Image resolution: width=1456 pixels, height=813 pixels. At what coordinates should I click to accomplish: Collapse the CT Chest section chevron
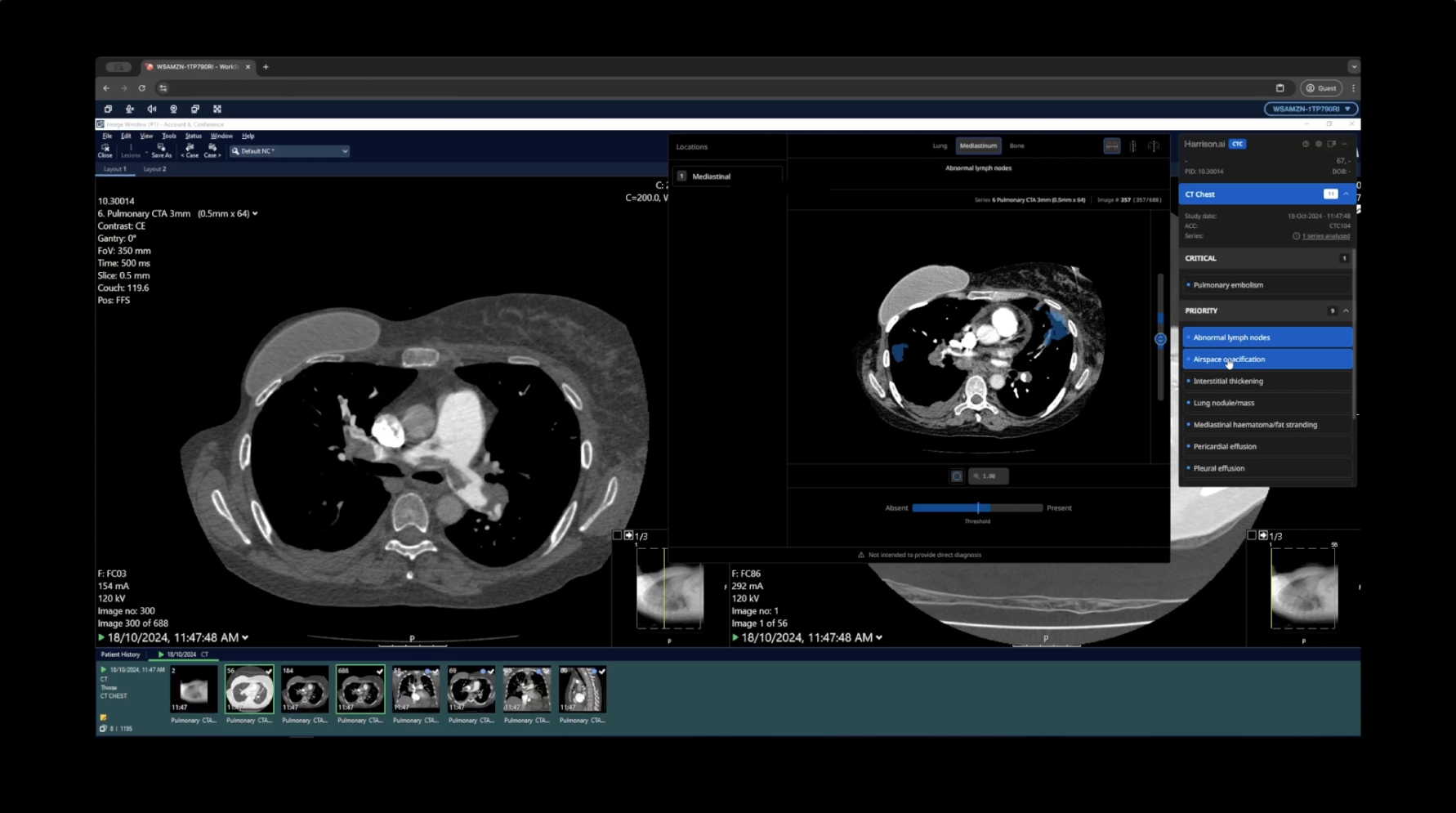click(1346, 194)
